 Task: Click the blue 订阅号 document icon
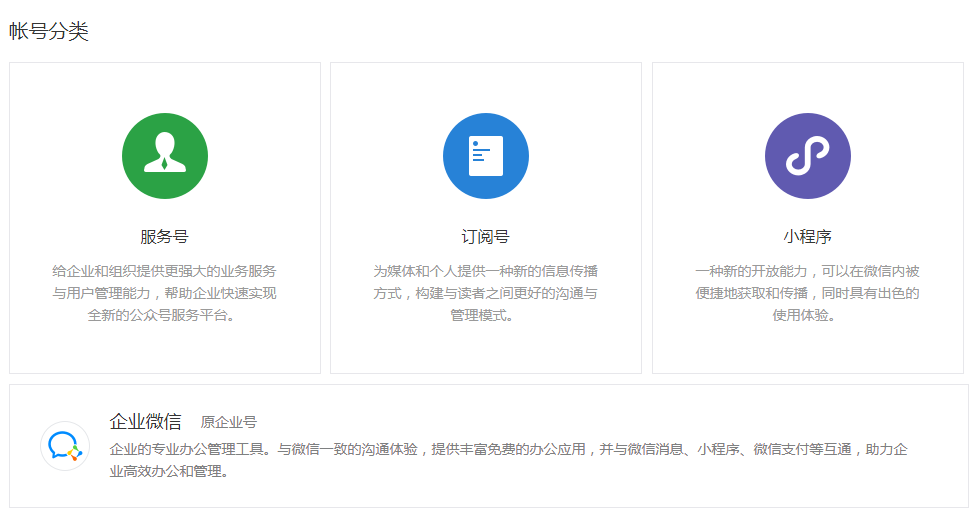485,156
